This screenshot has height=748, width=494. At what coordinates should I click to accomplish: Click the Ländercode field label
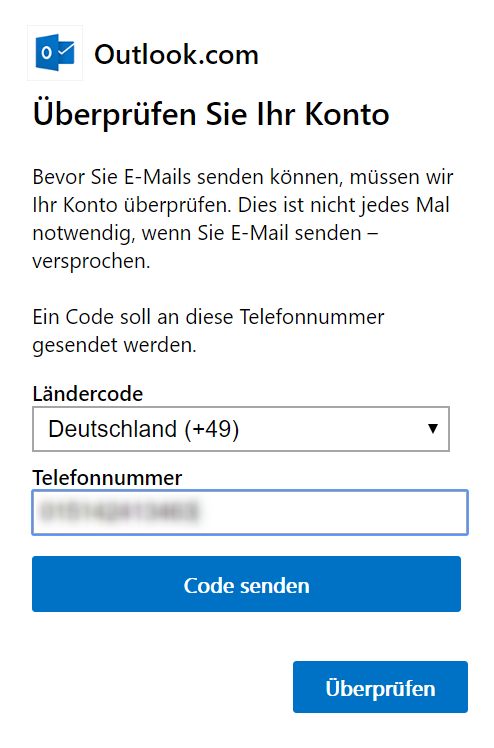click(88, 394)
